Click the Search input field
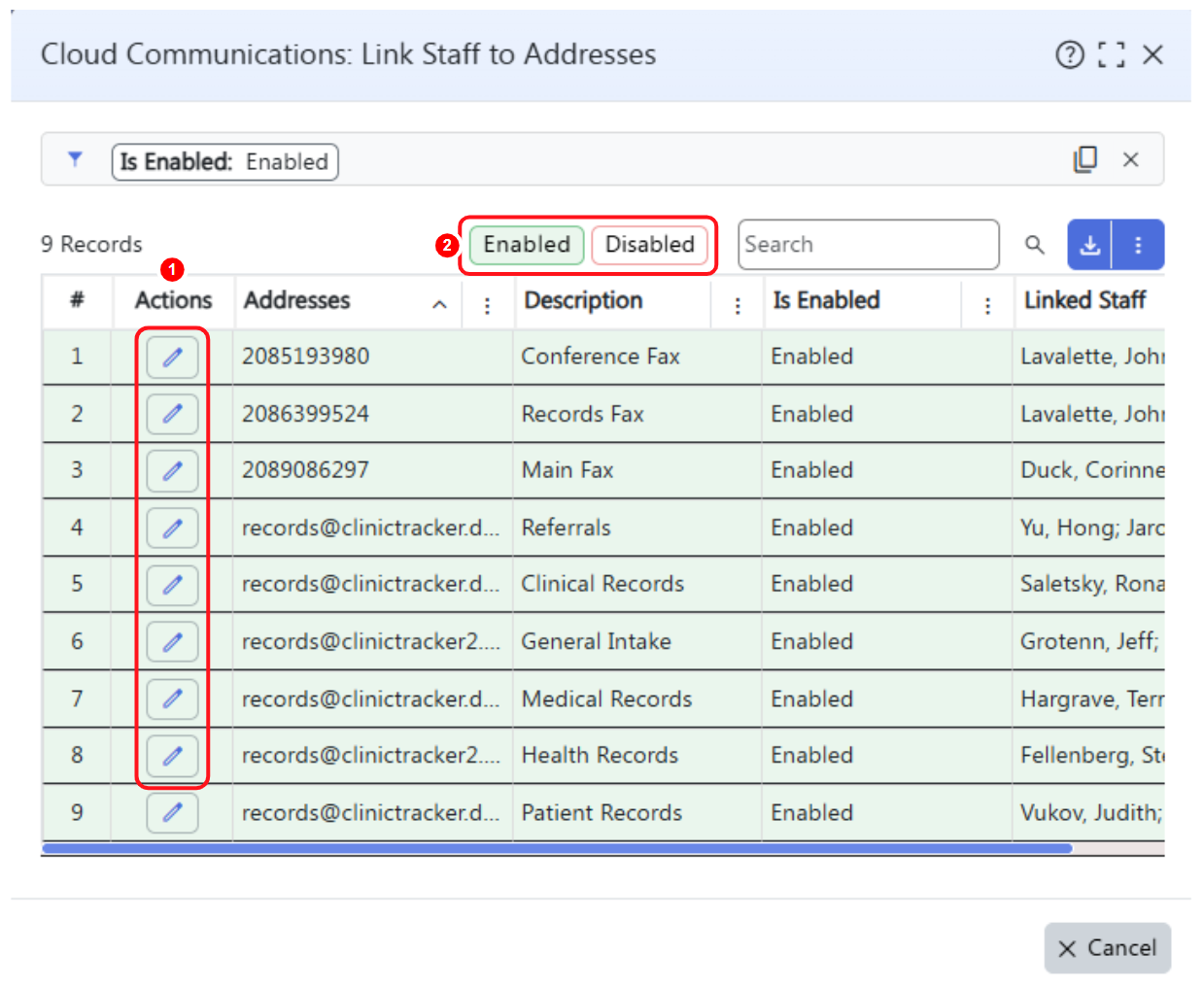This screenshot has width=1204, height=988. [868, 245]
